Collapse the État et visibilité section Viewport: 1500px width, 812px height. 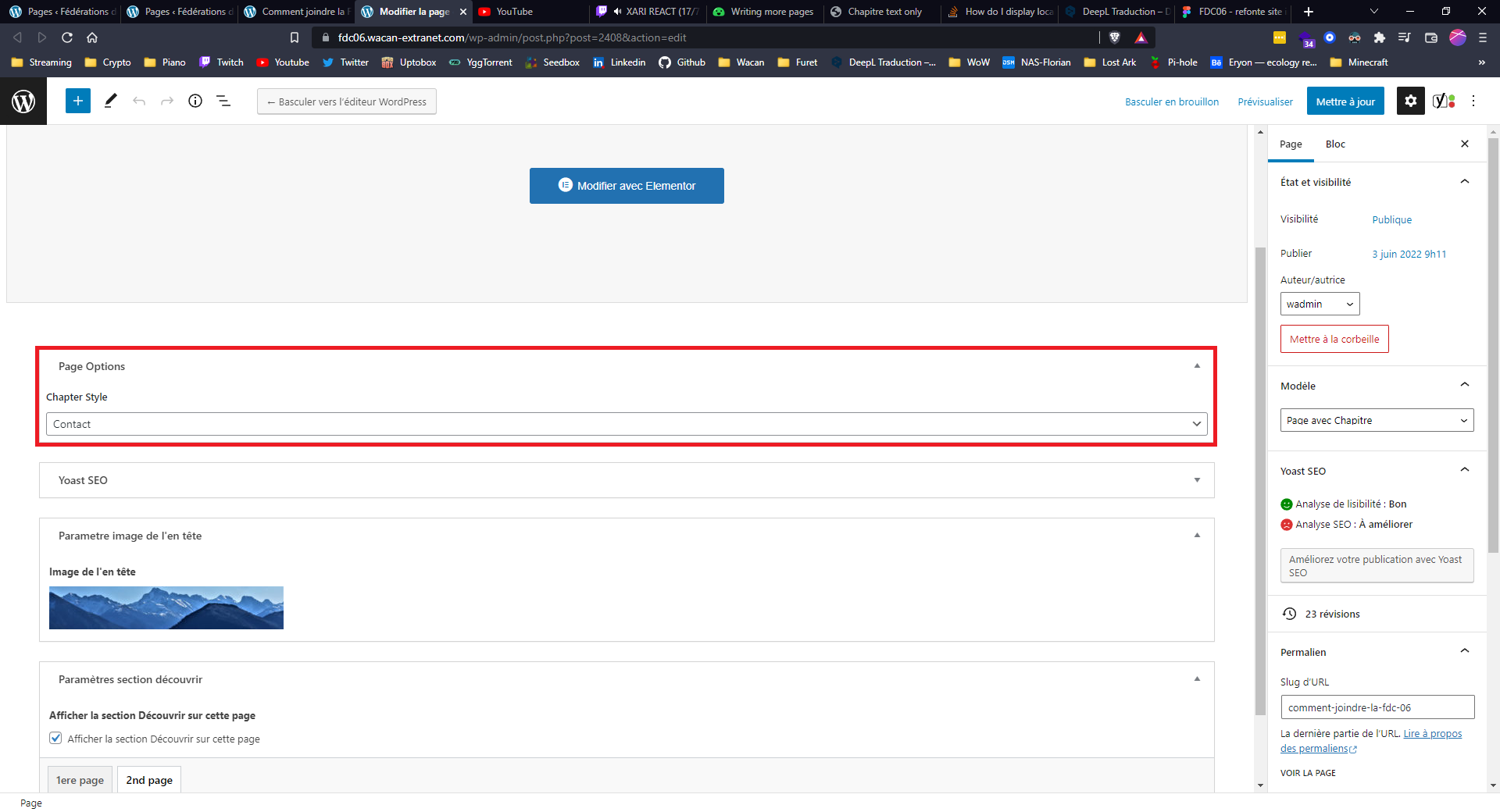tap(1464, 182)
